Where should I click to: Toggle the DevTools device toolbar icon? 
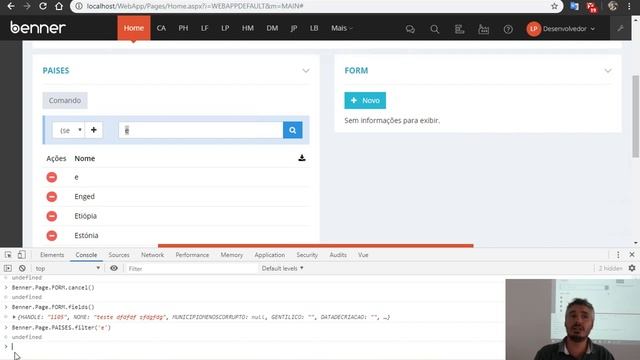click(21, 255)
